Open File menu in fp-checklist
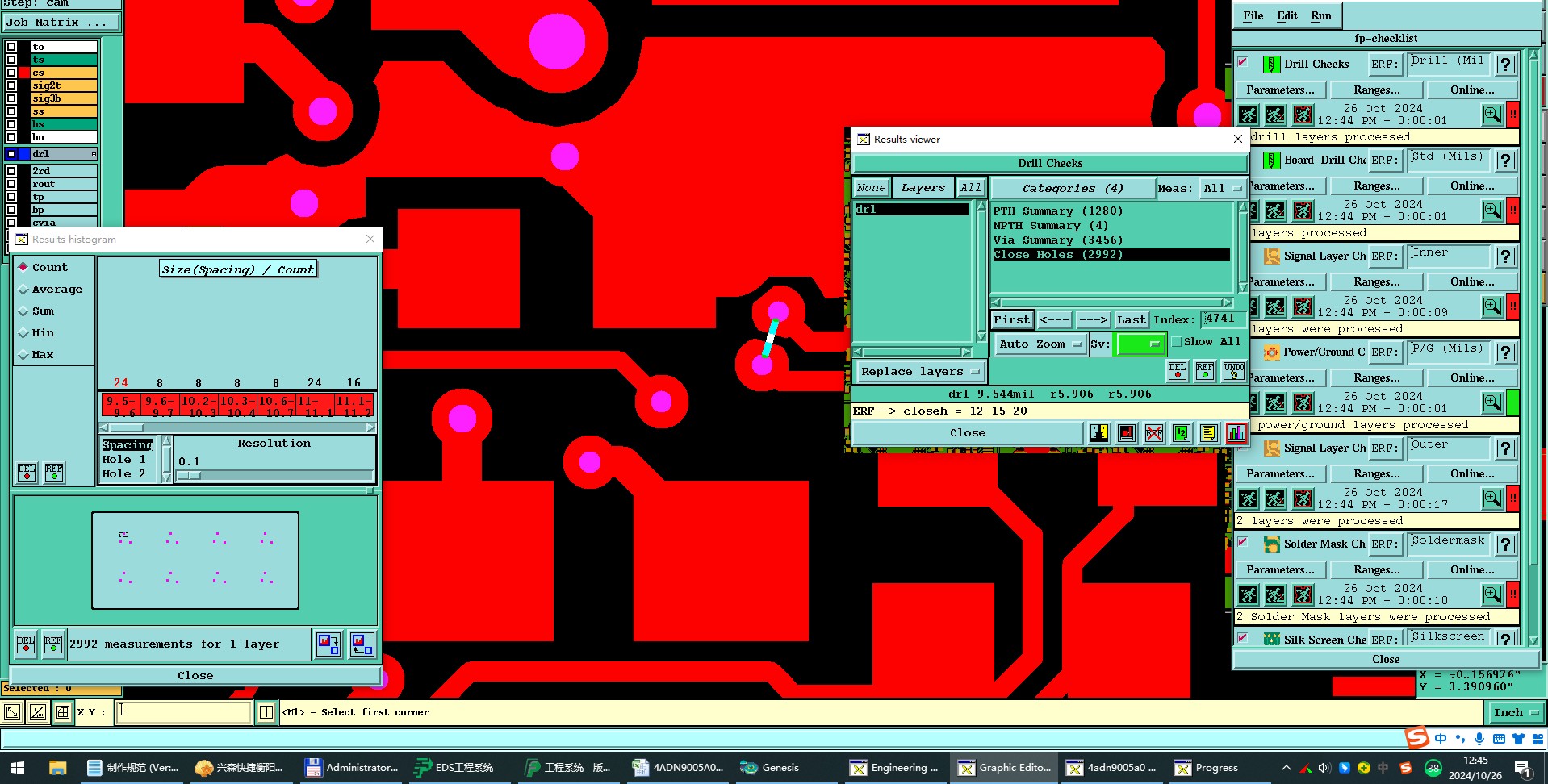 [x=1253, y=15]
